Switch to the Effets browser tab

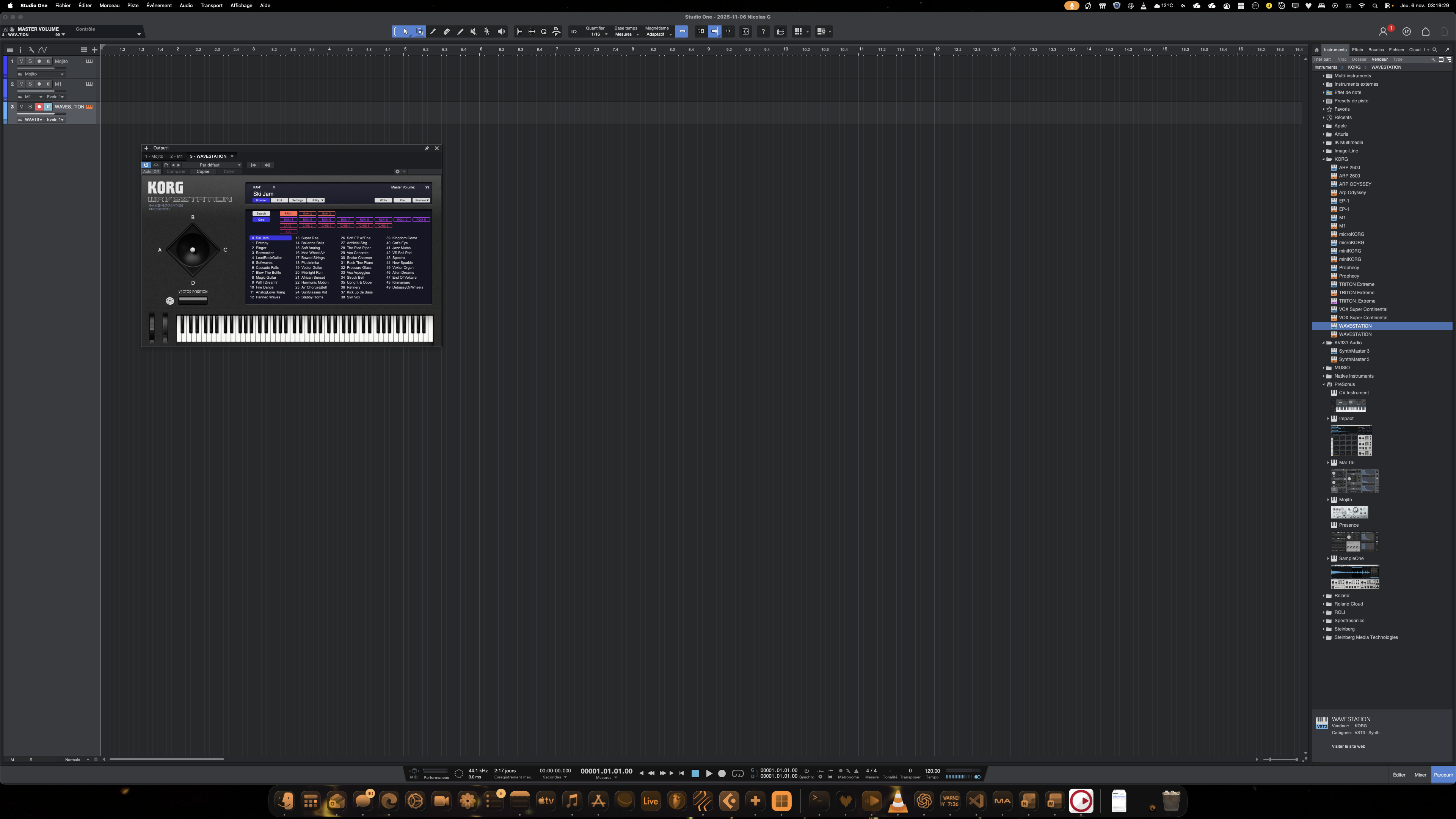(1357, 50)
